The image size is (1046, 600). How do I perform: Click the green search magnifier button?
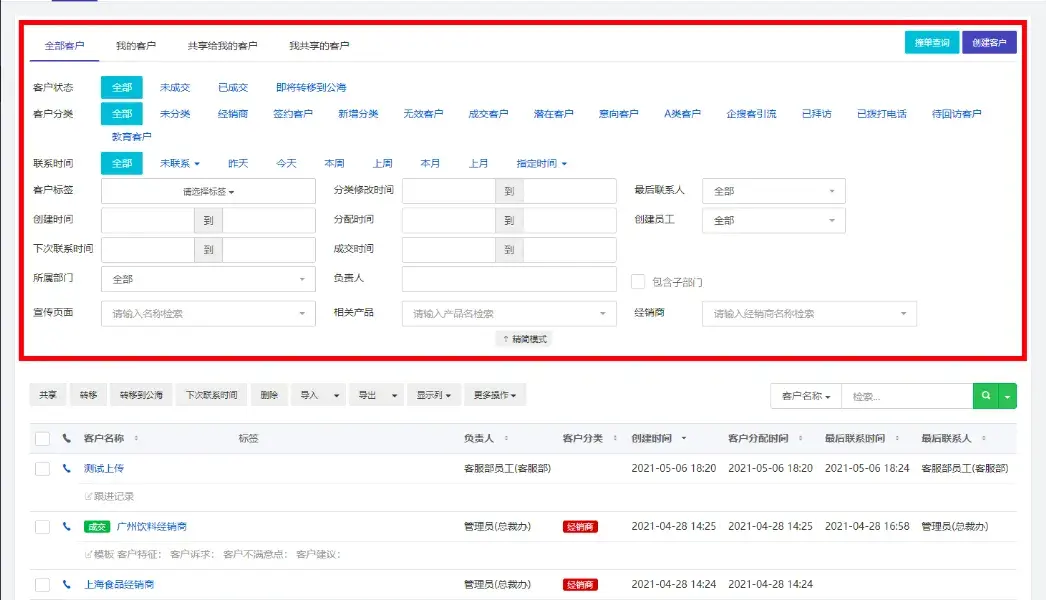(x=985, y=396)
